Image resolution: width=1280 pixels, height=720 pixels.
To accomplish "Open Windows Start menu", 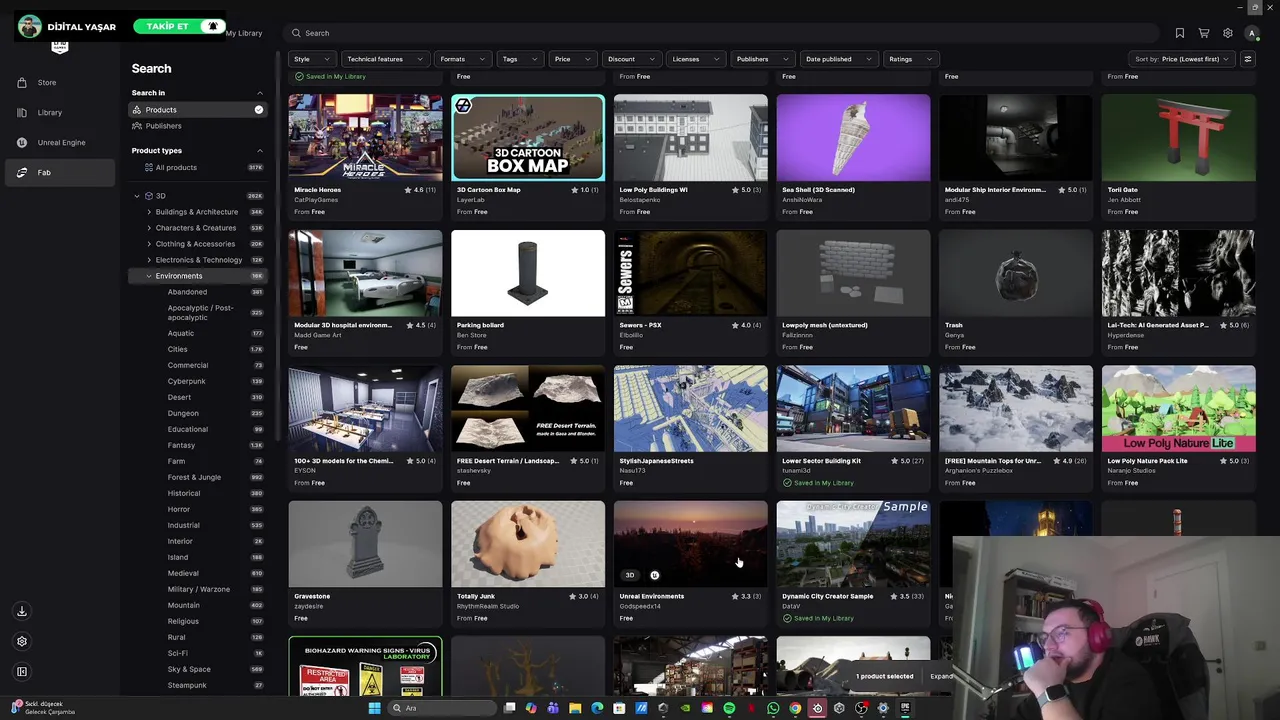I will click(374, 708).
